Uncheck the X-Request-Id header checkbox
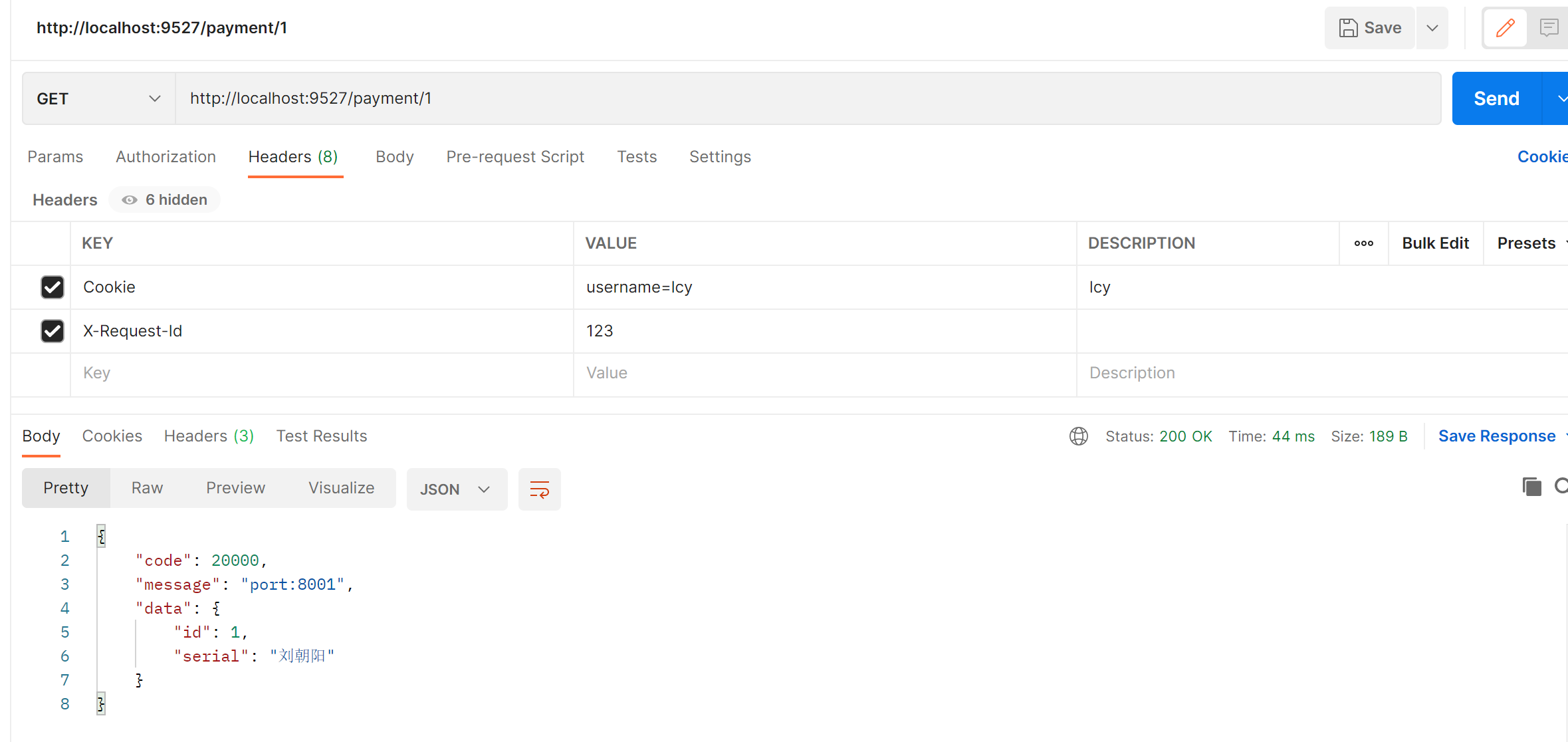The width and height of the screenshot is (1568, 742). [53, 331]
